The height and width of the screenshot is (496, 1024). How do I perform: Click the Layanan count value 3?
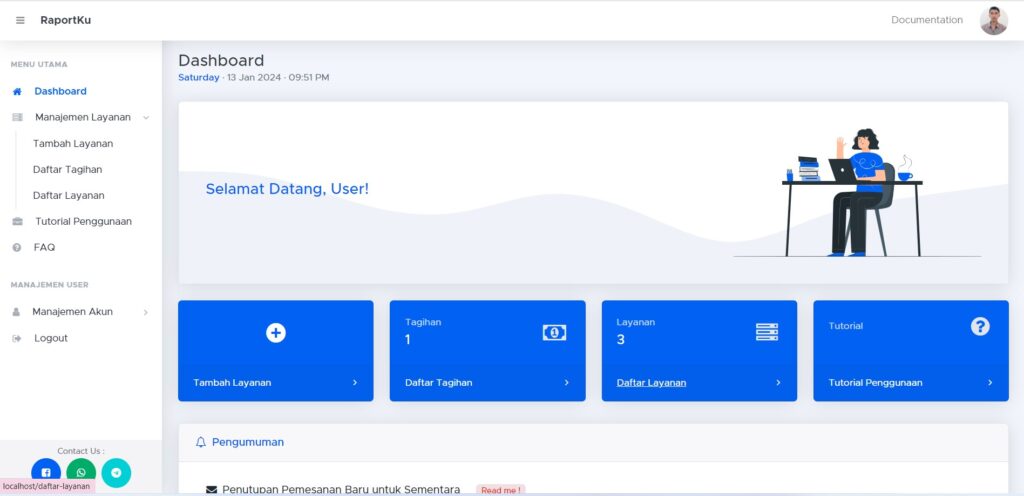pos(620,340)
